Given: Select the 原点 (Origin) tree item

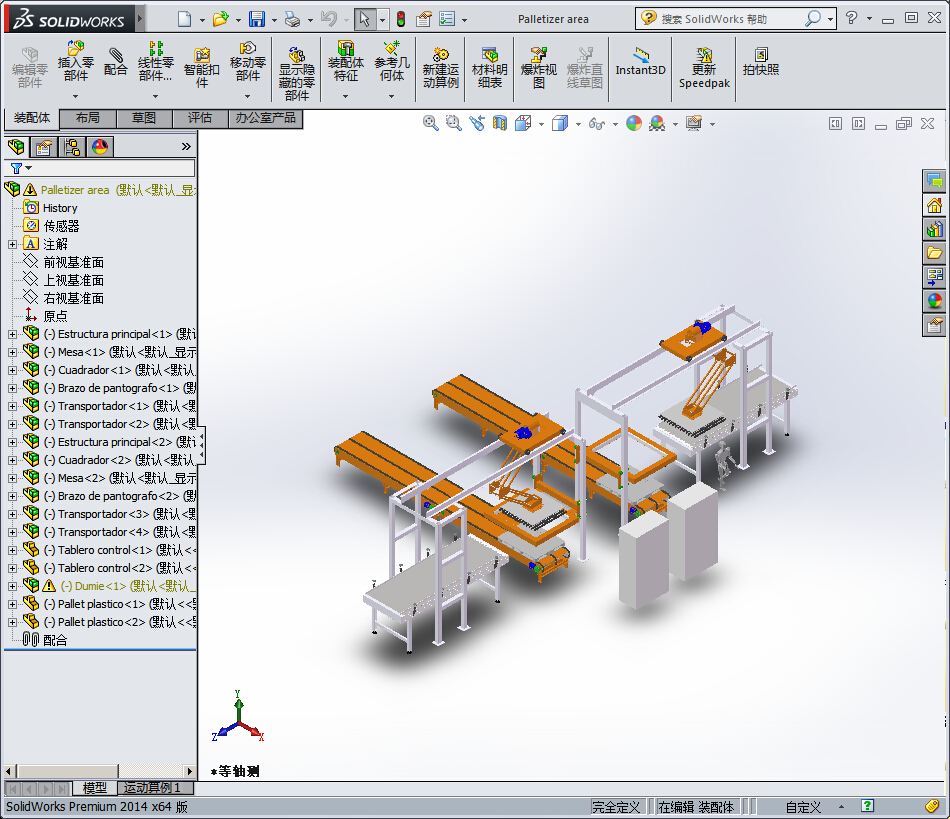Looking at the screenshot, I should [x=55, y=316].
